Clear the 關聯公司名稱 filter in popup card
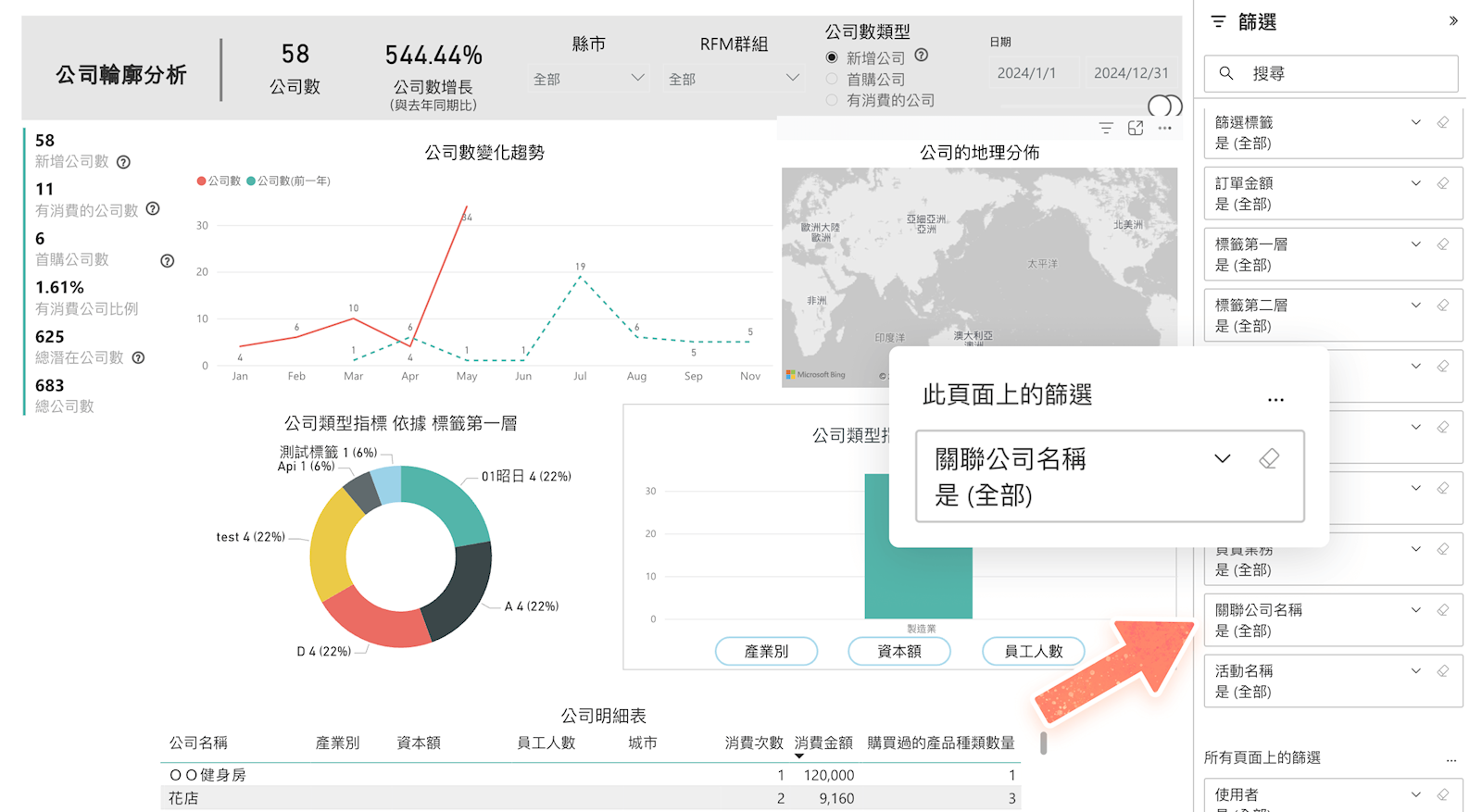This screenshot has width=1482, height=812. (x=1269, y=458)
